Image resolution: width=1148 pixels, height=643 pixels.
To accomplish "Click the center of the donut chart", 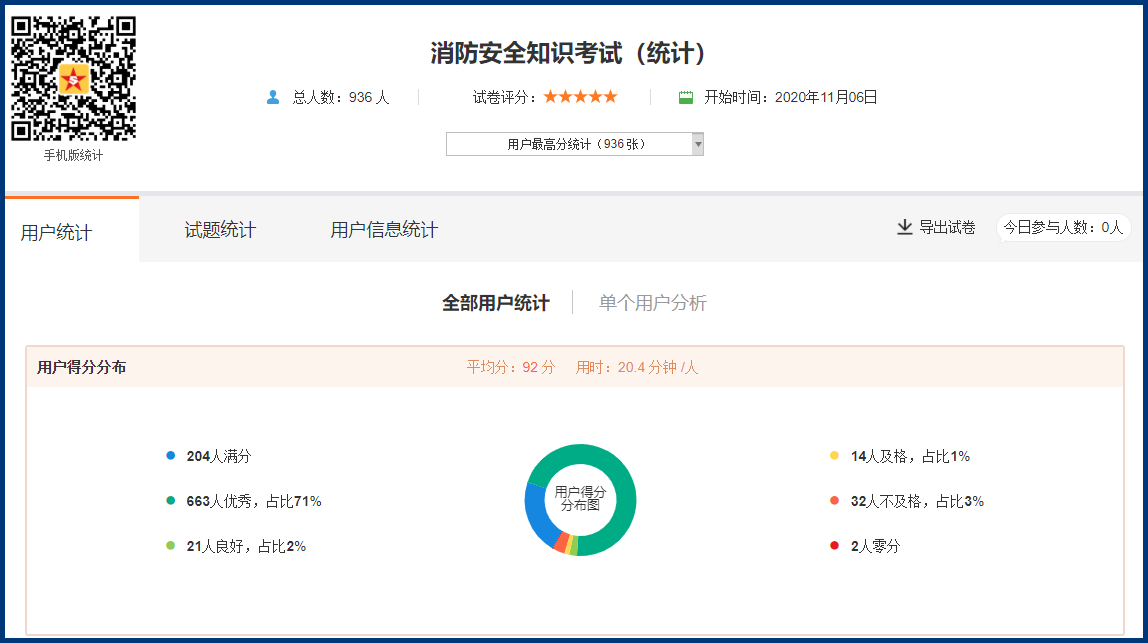I will pos(580,498).
